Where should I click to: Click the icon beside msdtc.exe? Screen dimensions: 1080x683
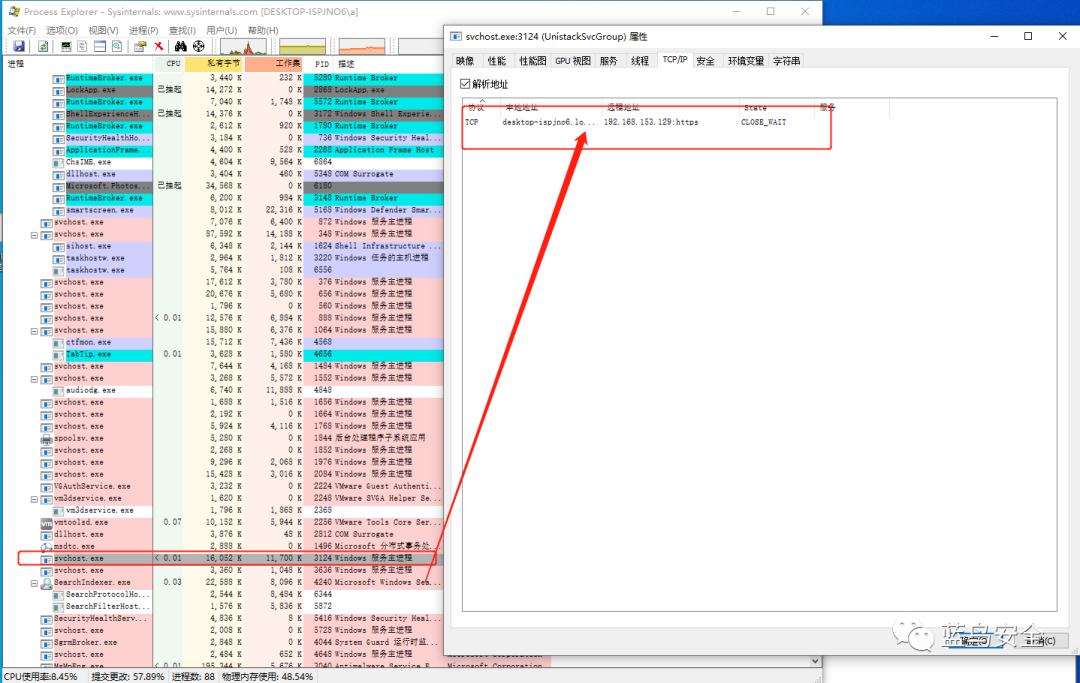click(46, 547)
